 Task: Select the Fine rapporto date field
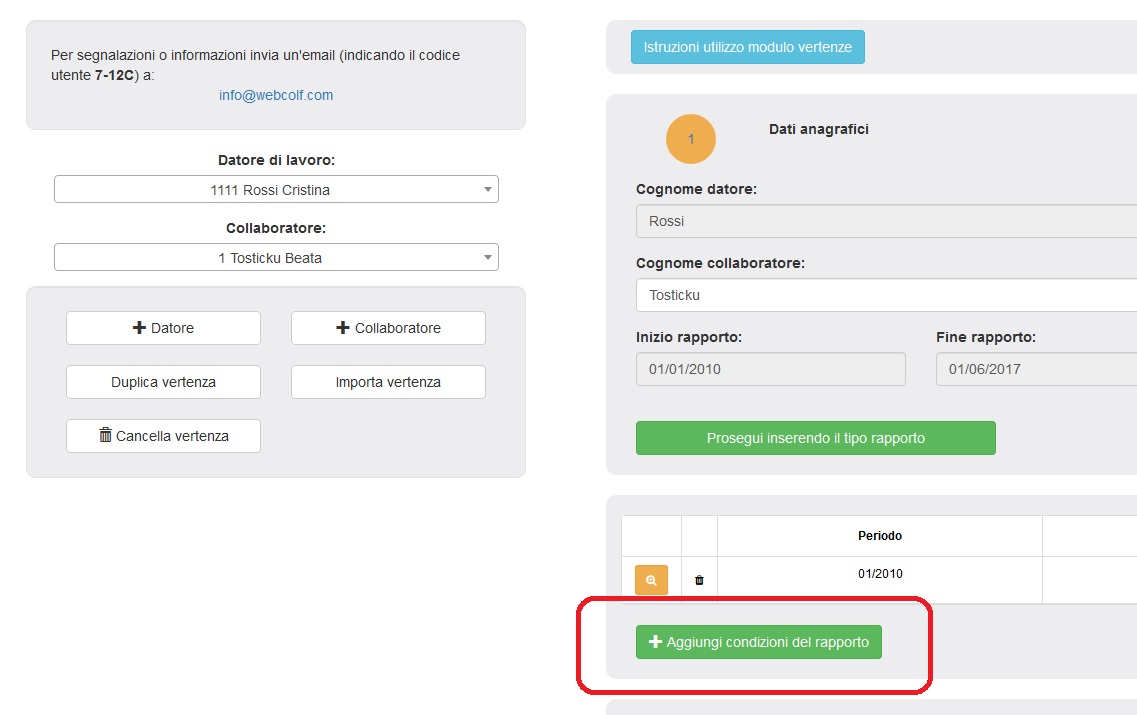coord(1035,369)
